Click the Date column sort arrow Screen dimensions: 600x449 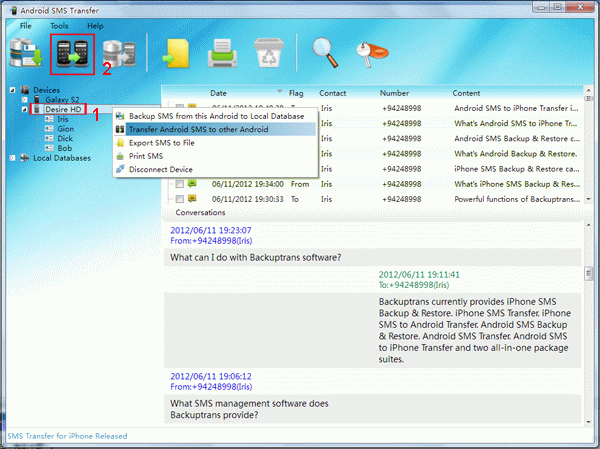(280, 91)
